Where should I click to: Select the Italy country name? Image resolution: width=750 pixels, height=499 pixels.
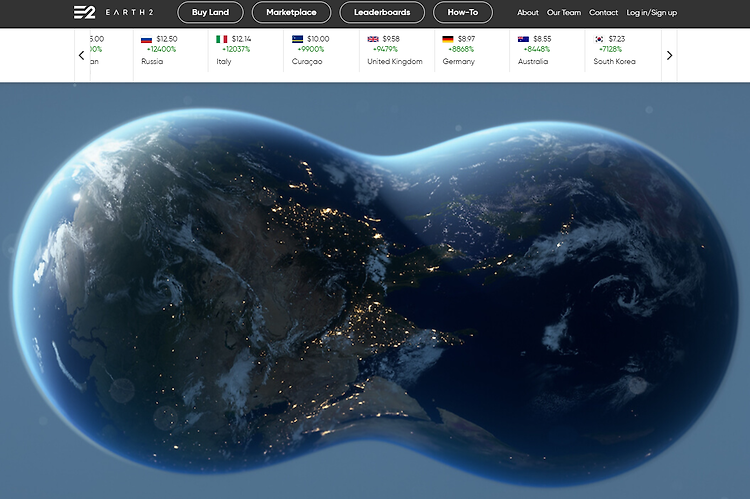pyautogui.click(x=224, y=61)
